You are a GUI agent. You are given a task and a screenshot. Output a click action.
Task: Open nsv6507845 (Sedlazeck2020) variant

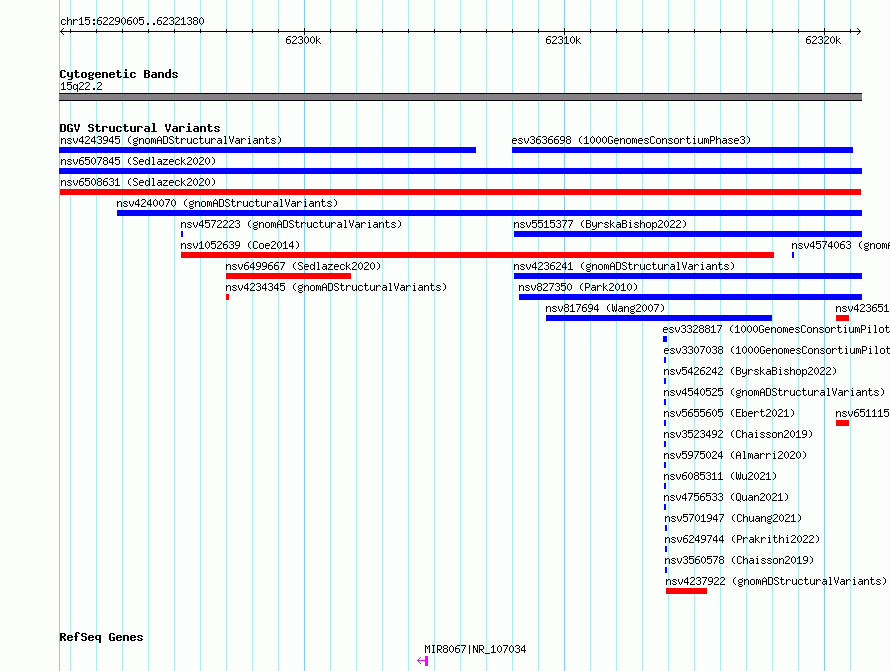pyautogui.click(x=138, y=161)
